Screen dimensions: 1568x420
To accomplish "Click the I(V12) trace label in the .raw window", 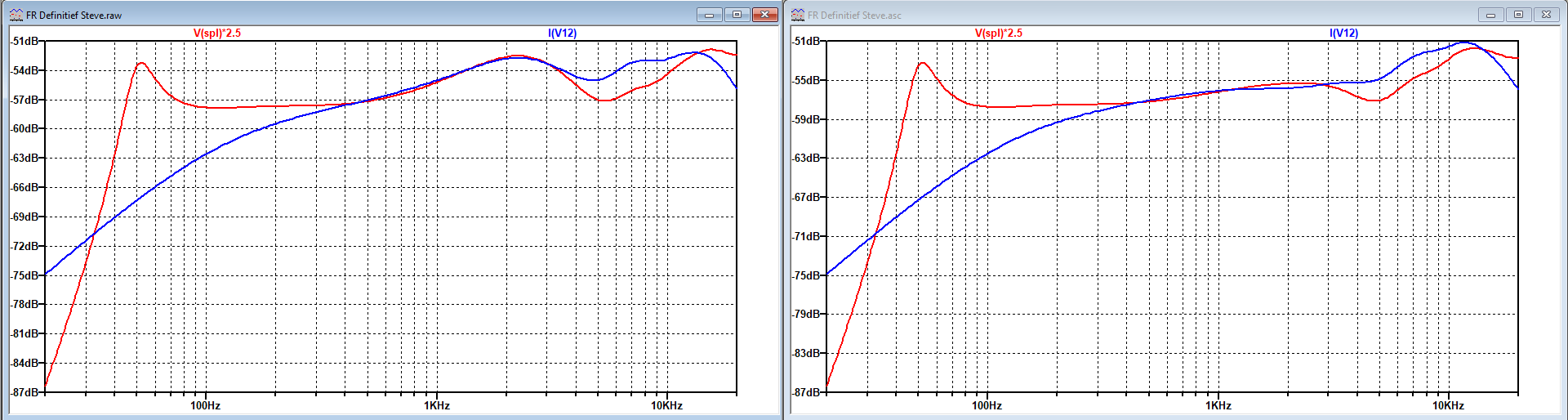I will tap(562, 34).
